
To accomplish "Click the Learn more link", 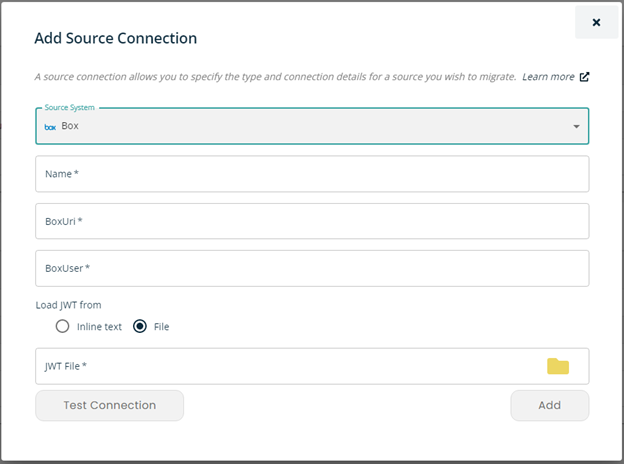I will tap(548, 77).
